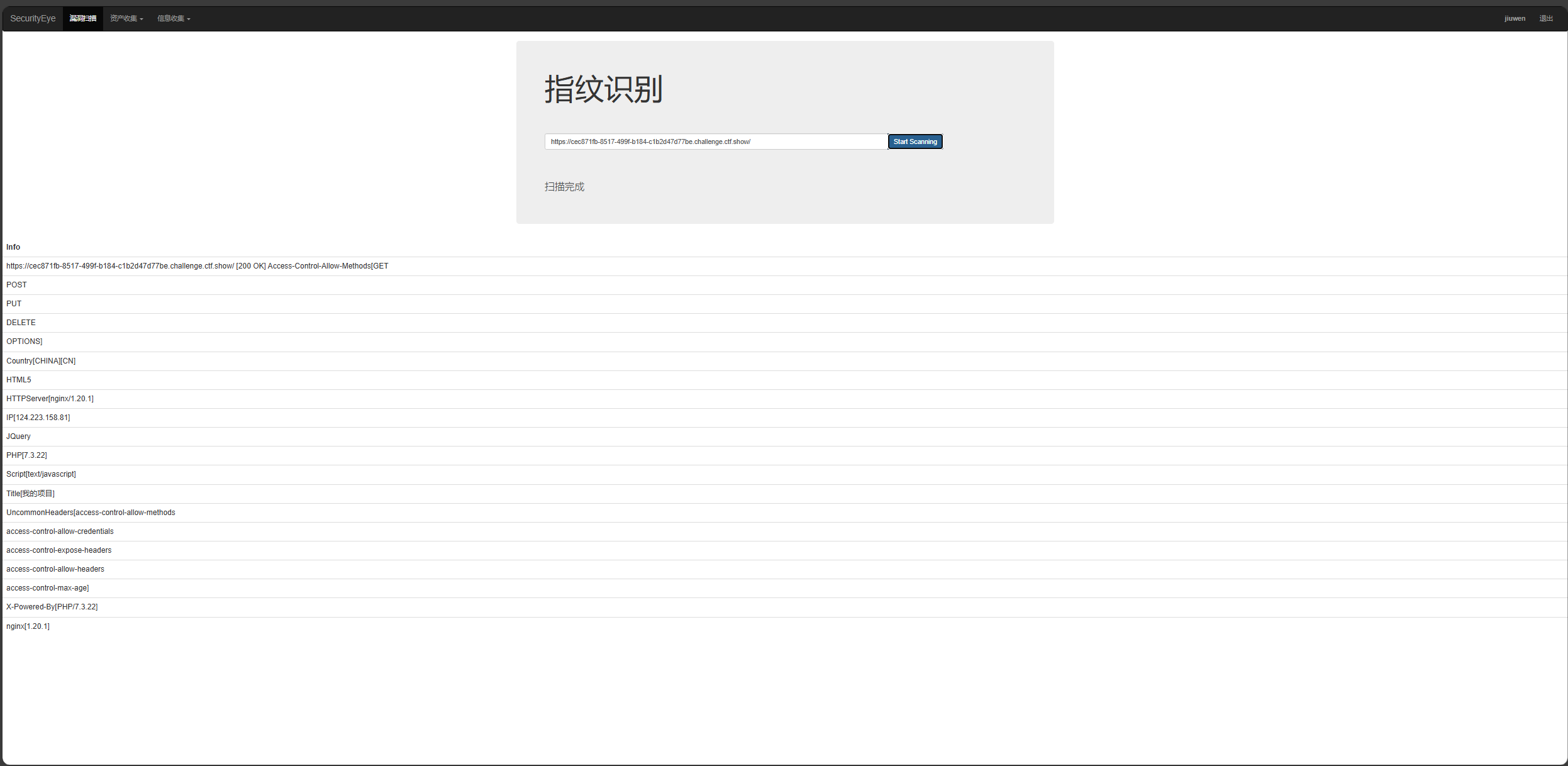Select the IP[124.223.158.81] result row

(x=38, y=418)
